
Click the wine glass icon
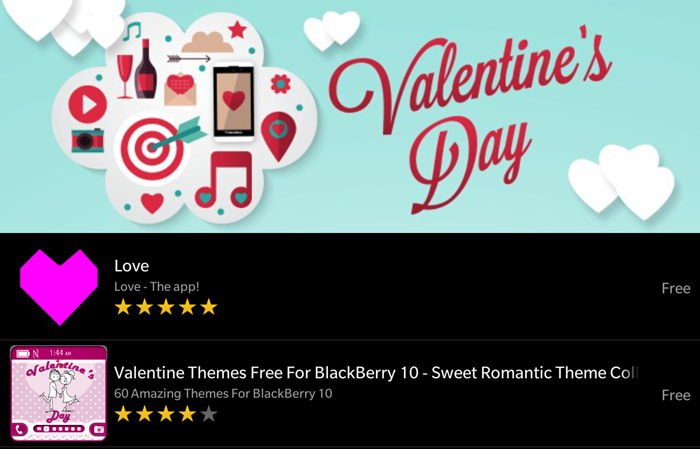pos(126,75)
